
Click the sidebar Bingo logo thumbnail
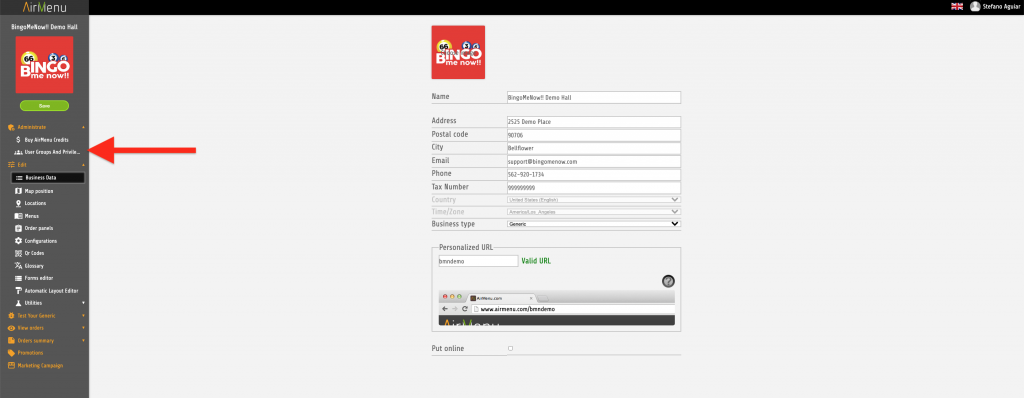coord(44,65)
